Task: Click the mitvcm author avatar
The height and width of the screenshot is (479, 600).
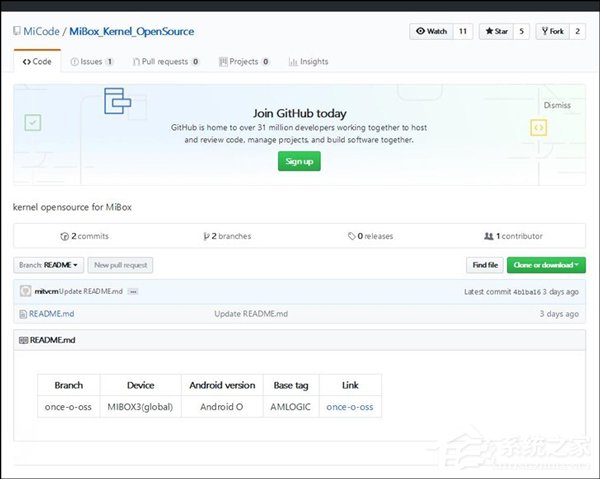Action: tap(24, 291)
